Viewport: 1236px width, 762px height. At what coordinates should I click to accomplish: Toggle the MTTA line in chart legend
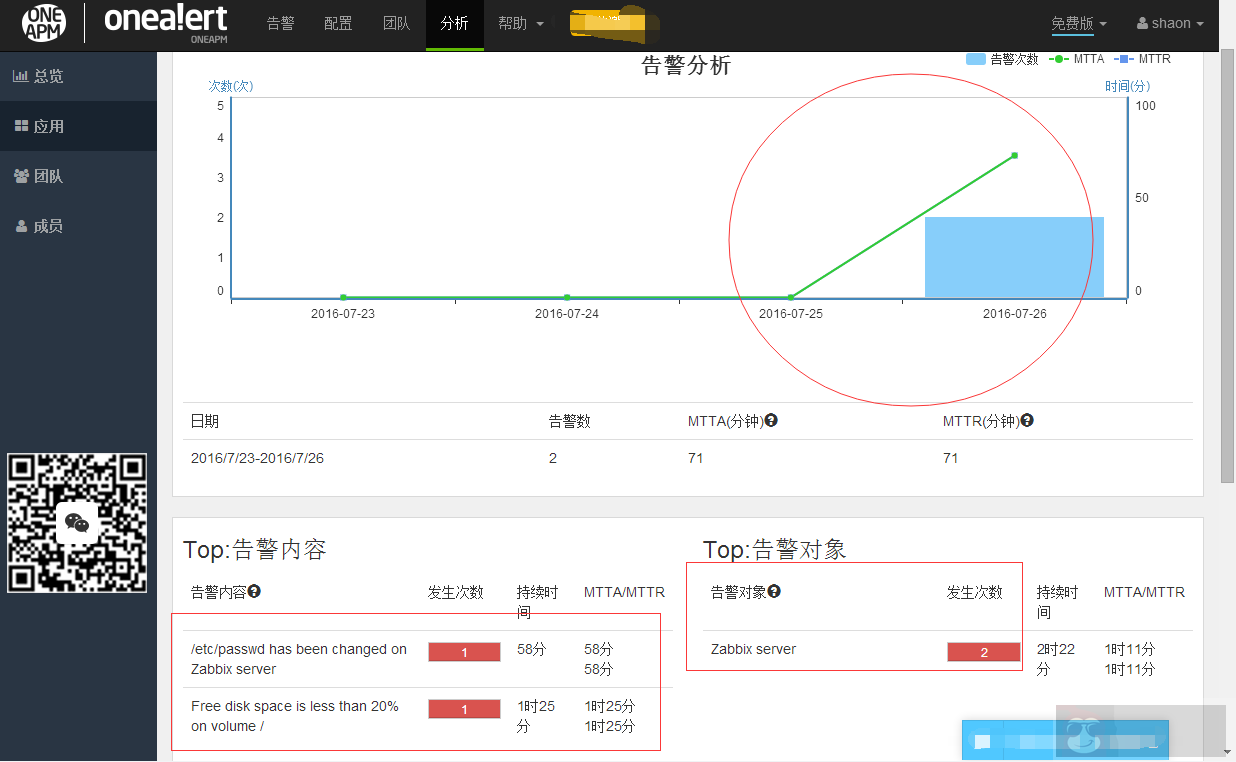(x=1071, y=59)
